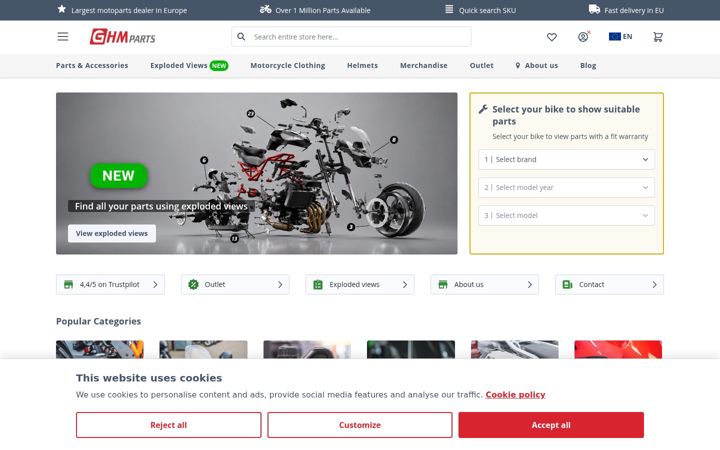The image size is (720, 450).
Task: Click the GHM Parts logo
Action: pos(123,37)
